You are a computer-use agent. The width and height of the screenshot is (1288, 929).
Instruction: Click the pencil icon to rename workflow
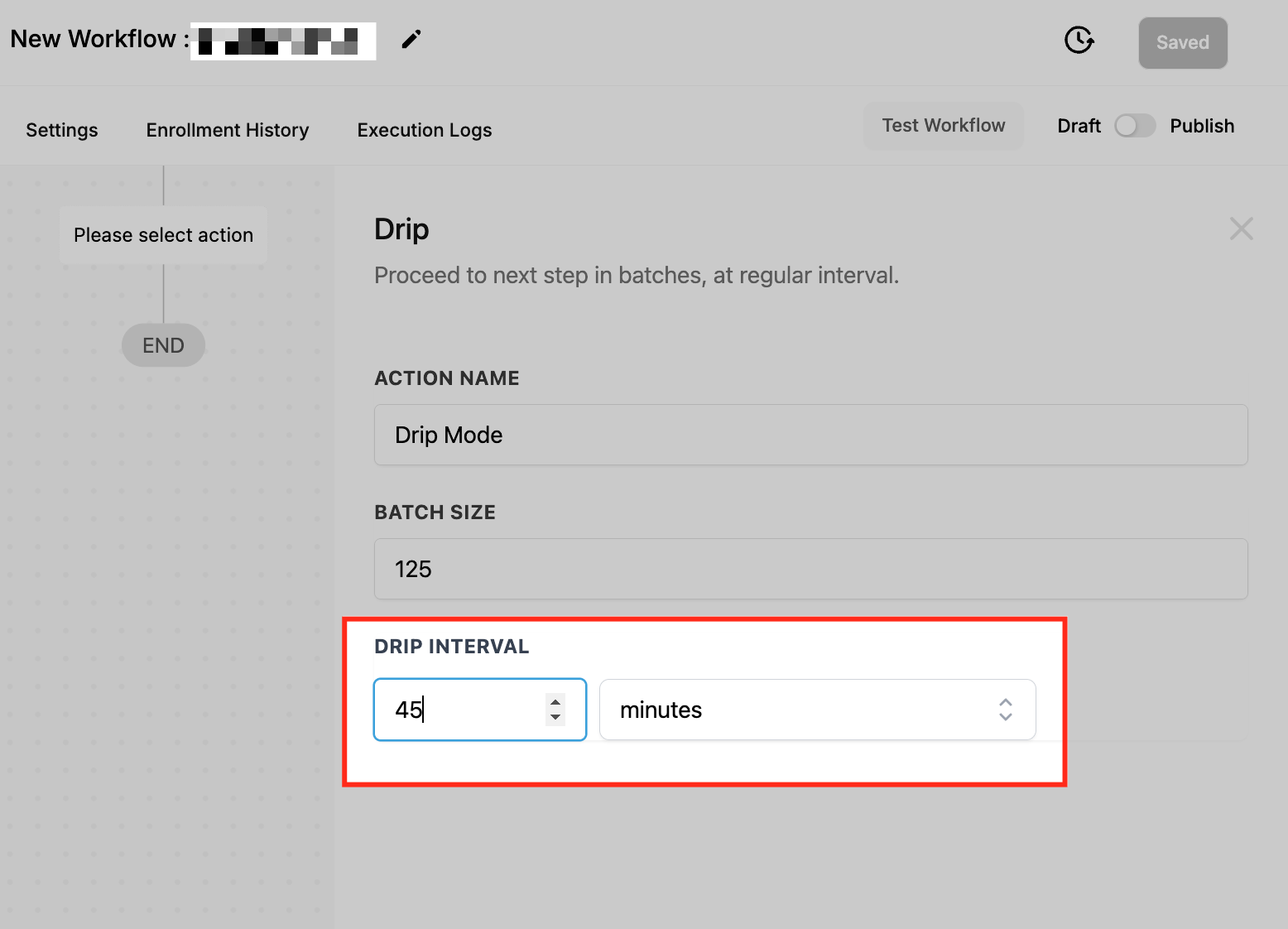click(411, 39)
